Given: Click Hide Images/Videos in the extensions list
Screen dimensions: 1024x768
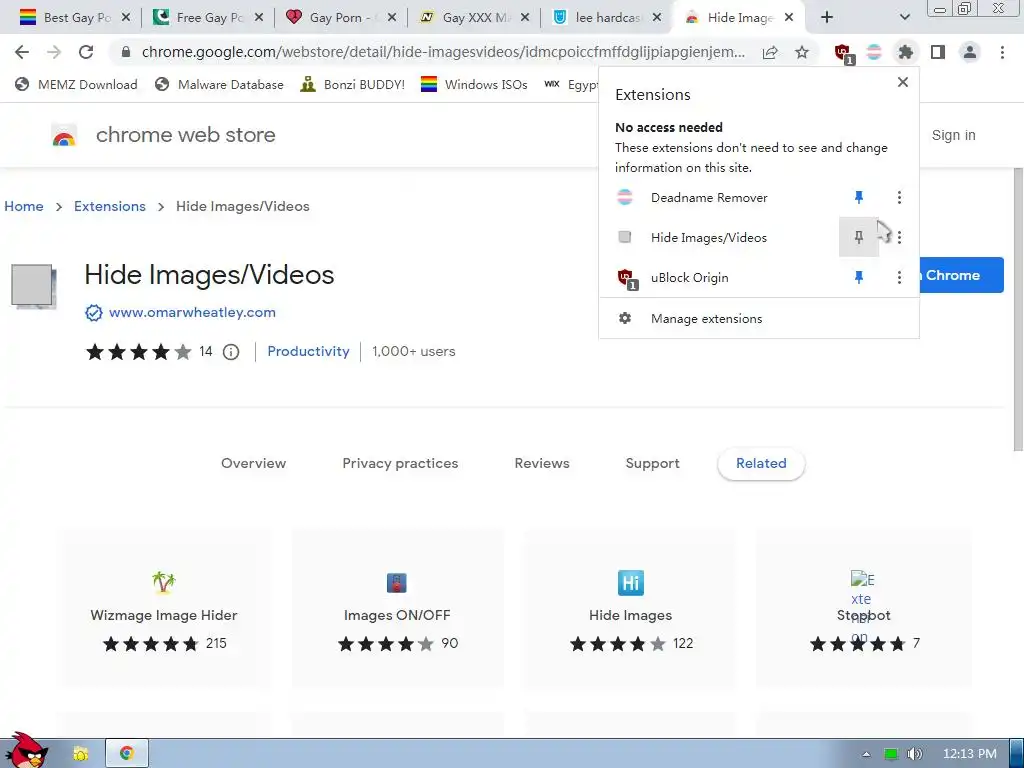Looking at the screenshot, I should 709,238.
